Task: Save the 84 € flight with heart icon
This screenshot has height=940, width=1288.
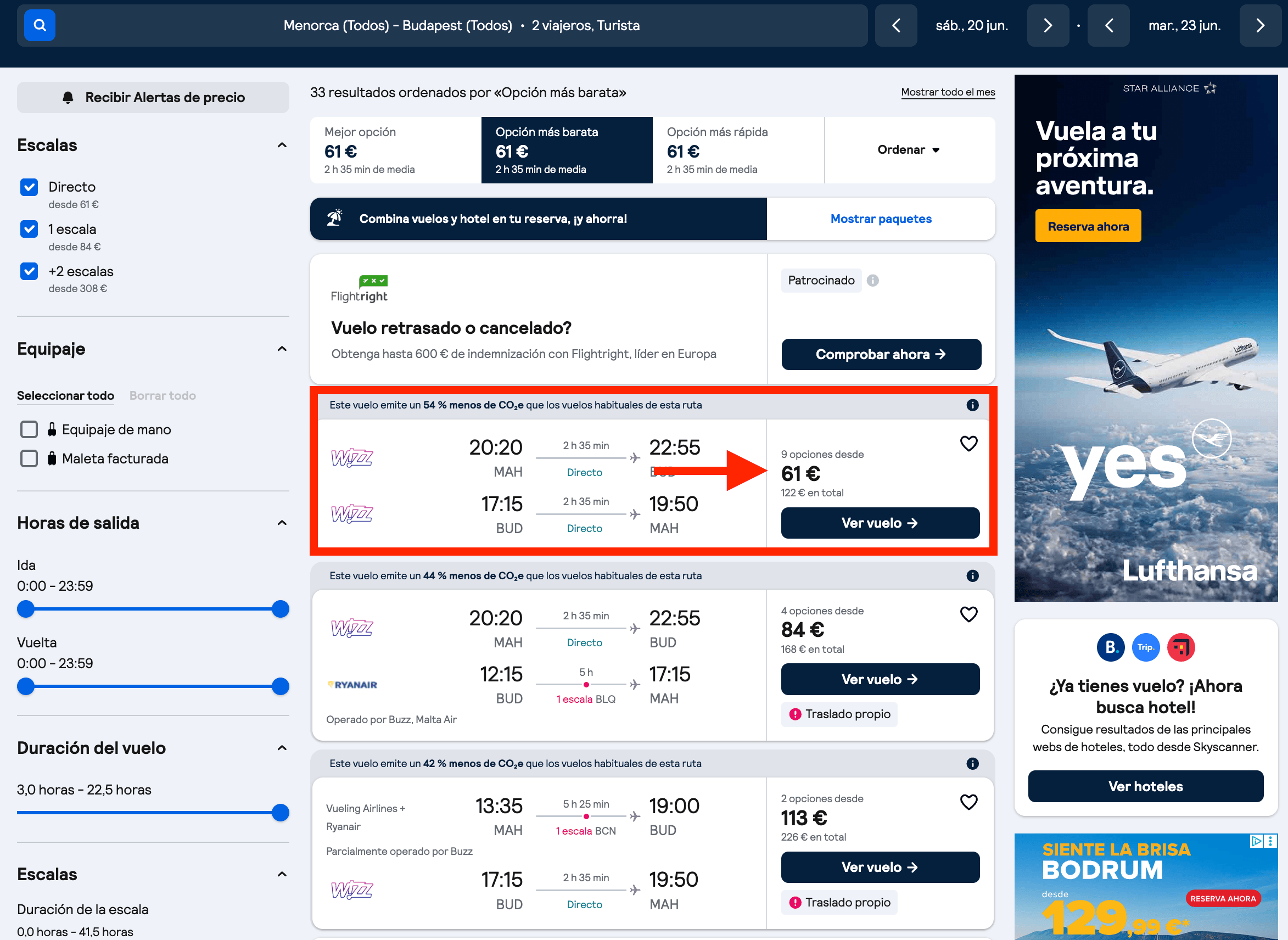Action: [968, 614]
